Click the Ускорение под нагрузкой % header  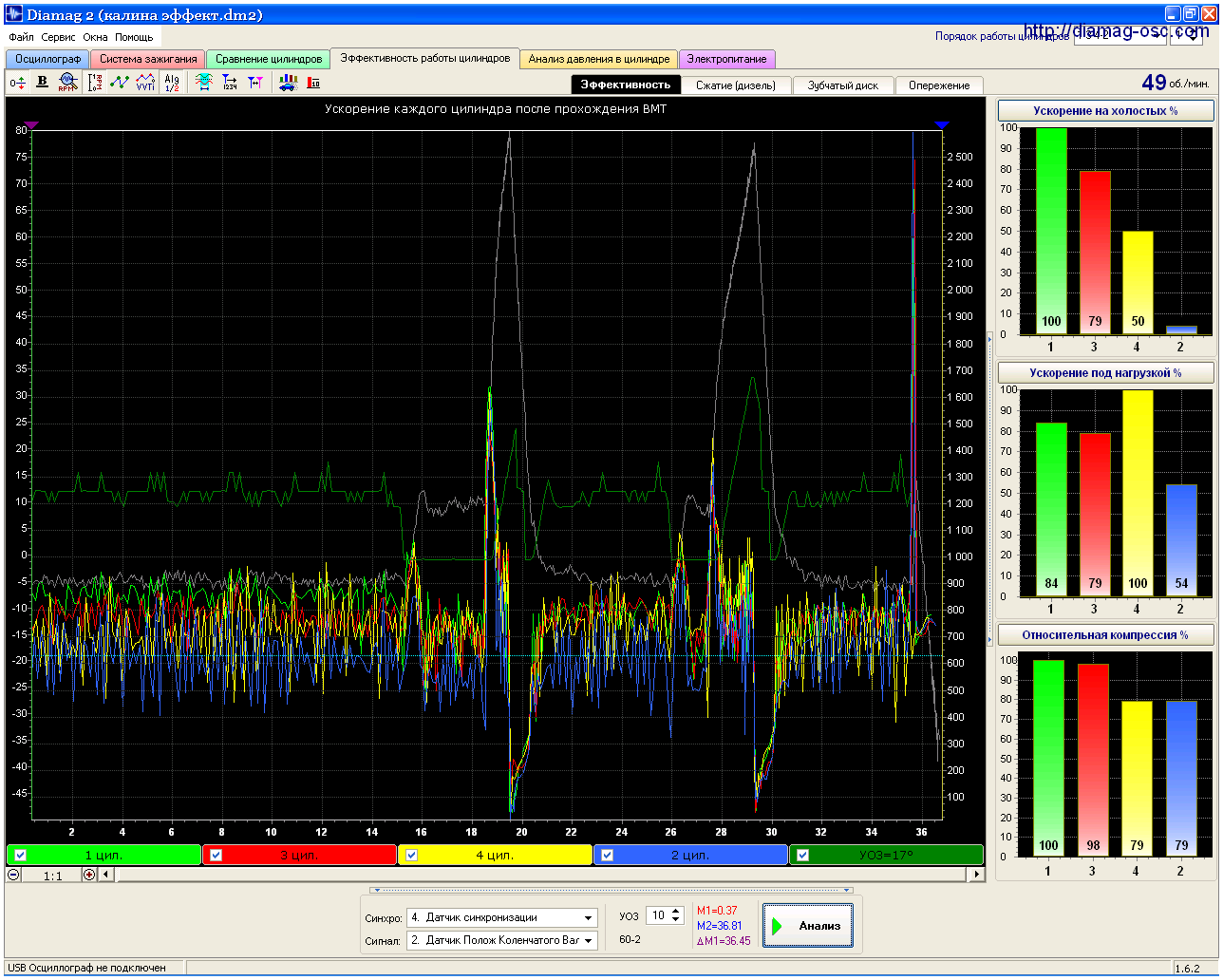point(1105,373)
